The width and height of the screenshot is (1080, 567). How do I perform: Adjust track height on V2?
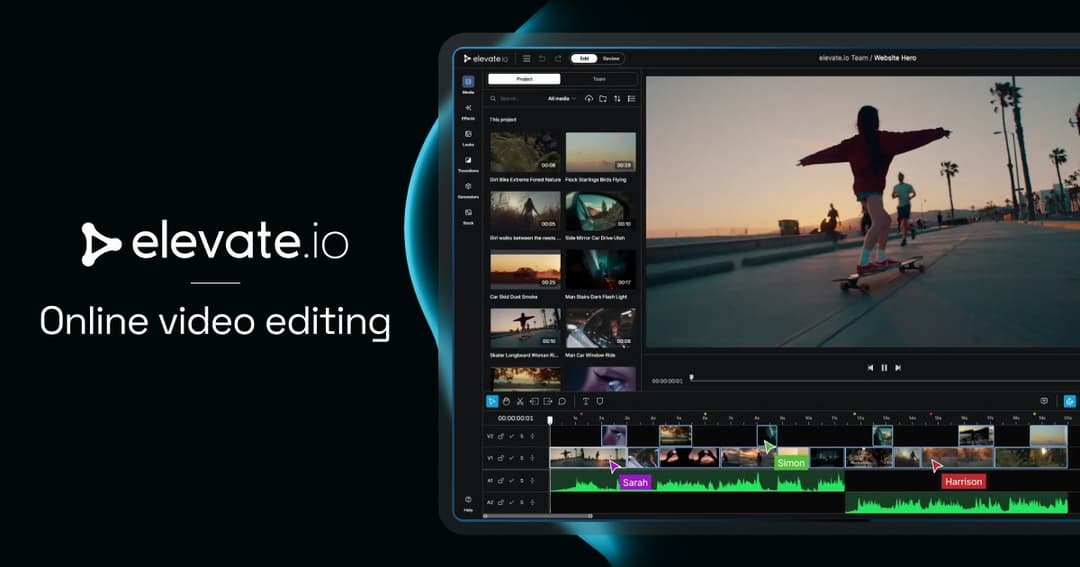click(532, 436)
